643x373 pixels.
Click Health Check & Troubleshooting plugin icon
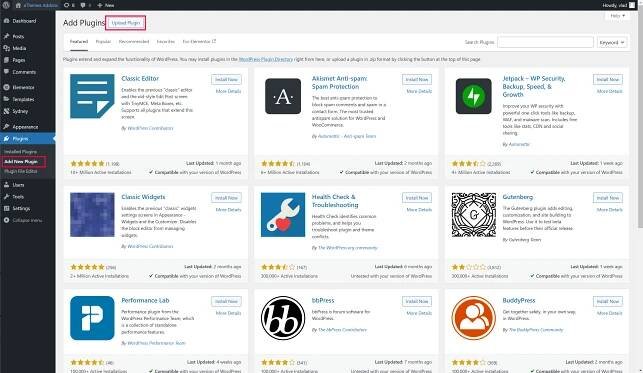[x=283, y=215]
